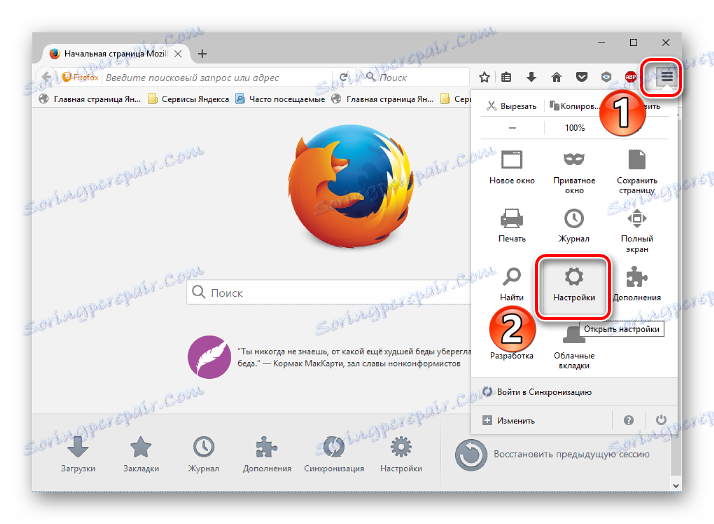714x524 pixels.
Task: Open Сервисы Яндекса bookmarks folder
Action: click(188, 99)
